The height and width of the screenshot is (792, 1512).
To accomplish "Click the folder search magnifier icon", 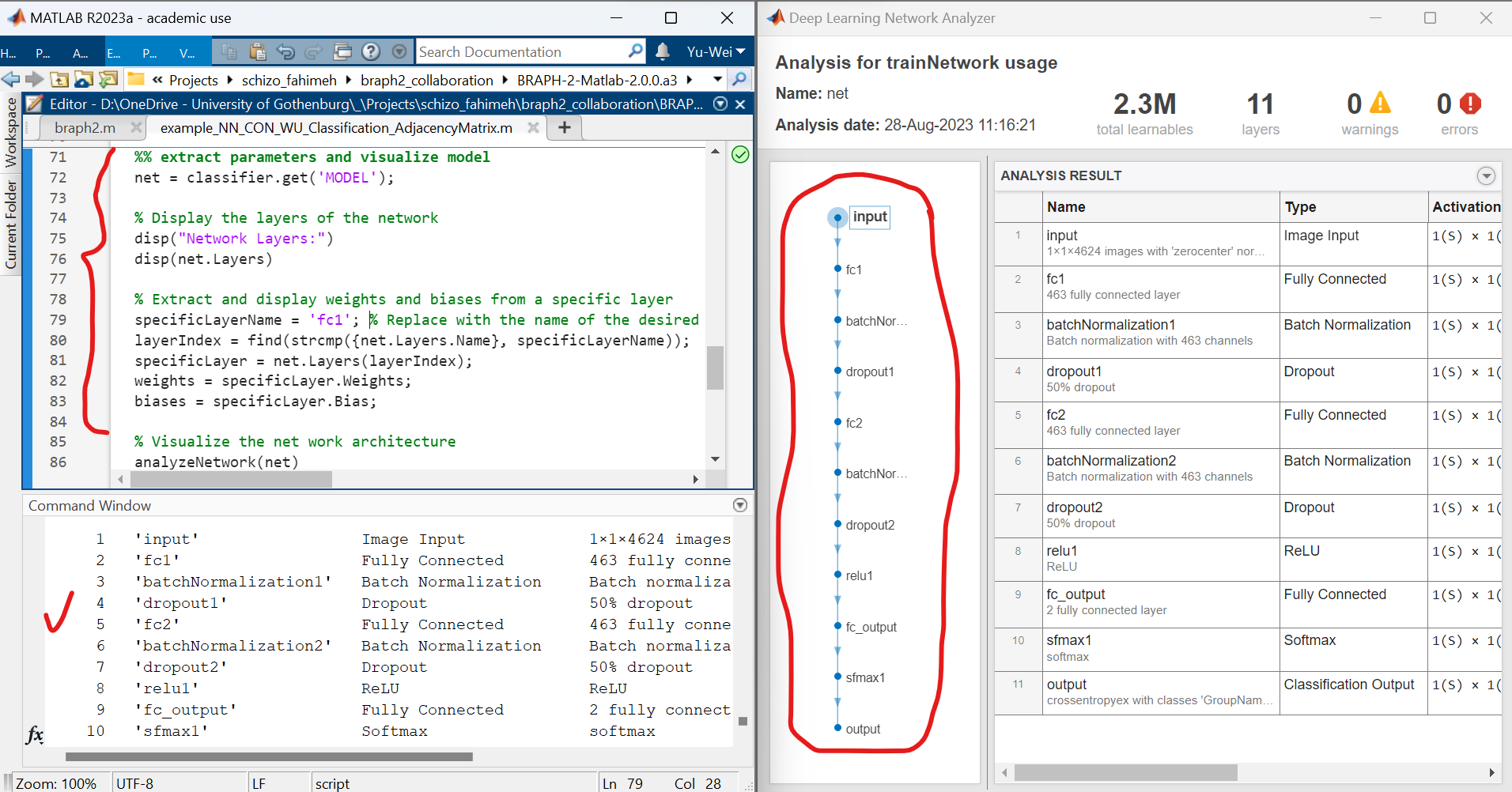I will [x=739, y=80].
